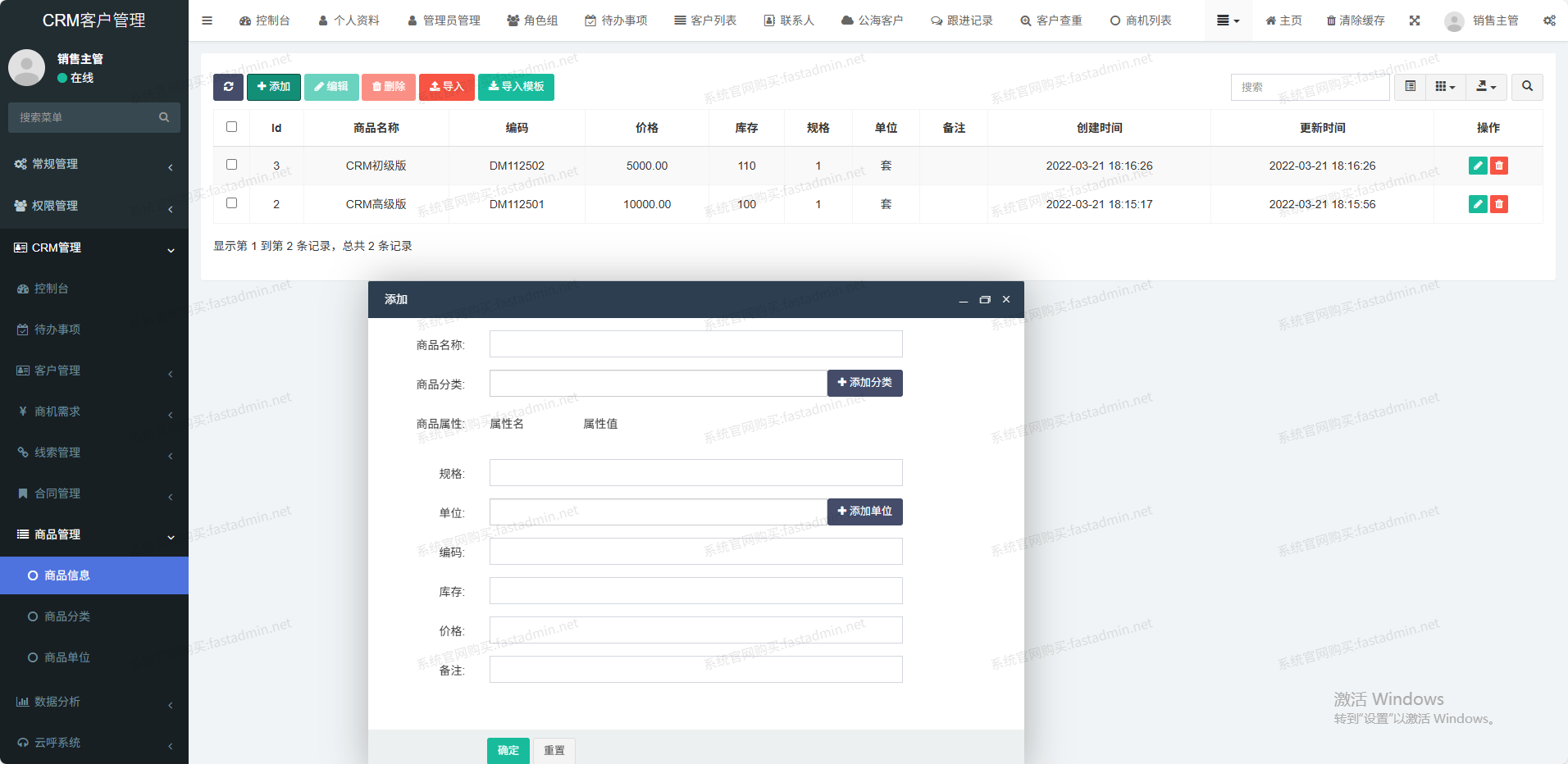Click the search magnifier icon in toolbar
The height and width of the screenshot is (764, 1568).
[1527, 87]
